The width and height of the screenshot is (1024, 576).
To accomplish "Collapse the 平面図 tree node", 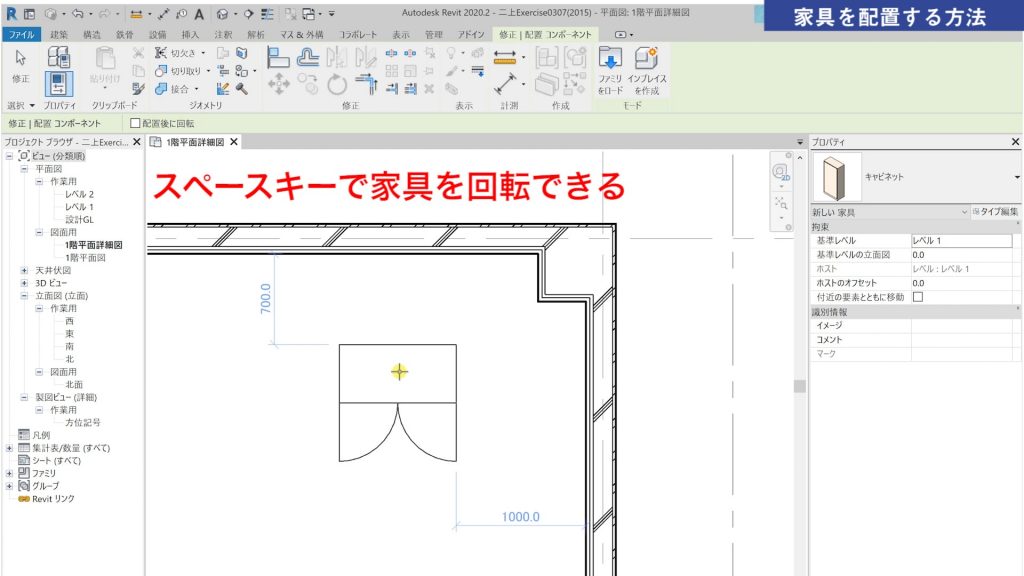I will pos(22,169).
